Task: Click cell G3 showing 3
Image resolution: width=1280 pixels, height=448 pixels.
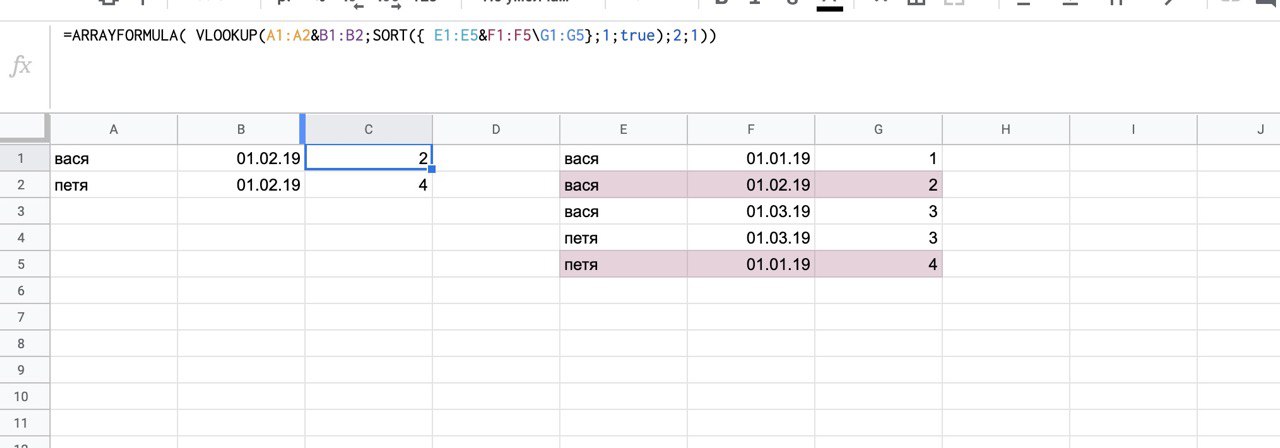Action: pos(879,211)
